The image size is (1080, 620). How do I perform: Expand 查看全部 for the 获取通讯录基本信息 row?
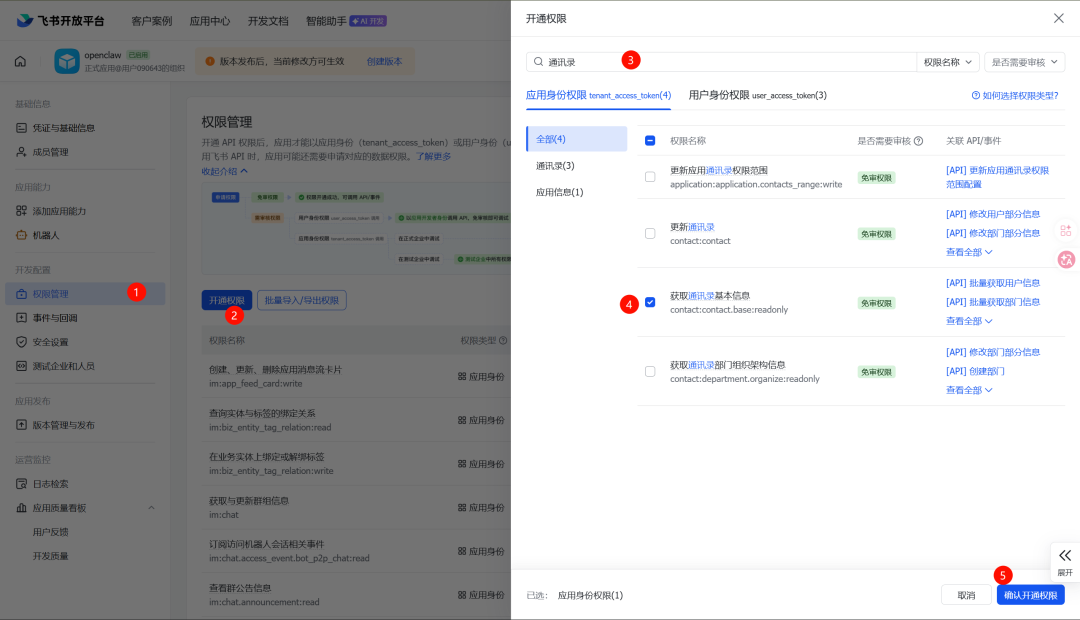(x=969, y=322)
